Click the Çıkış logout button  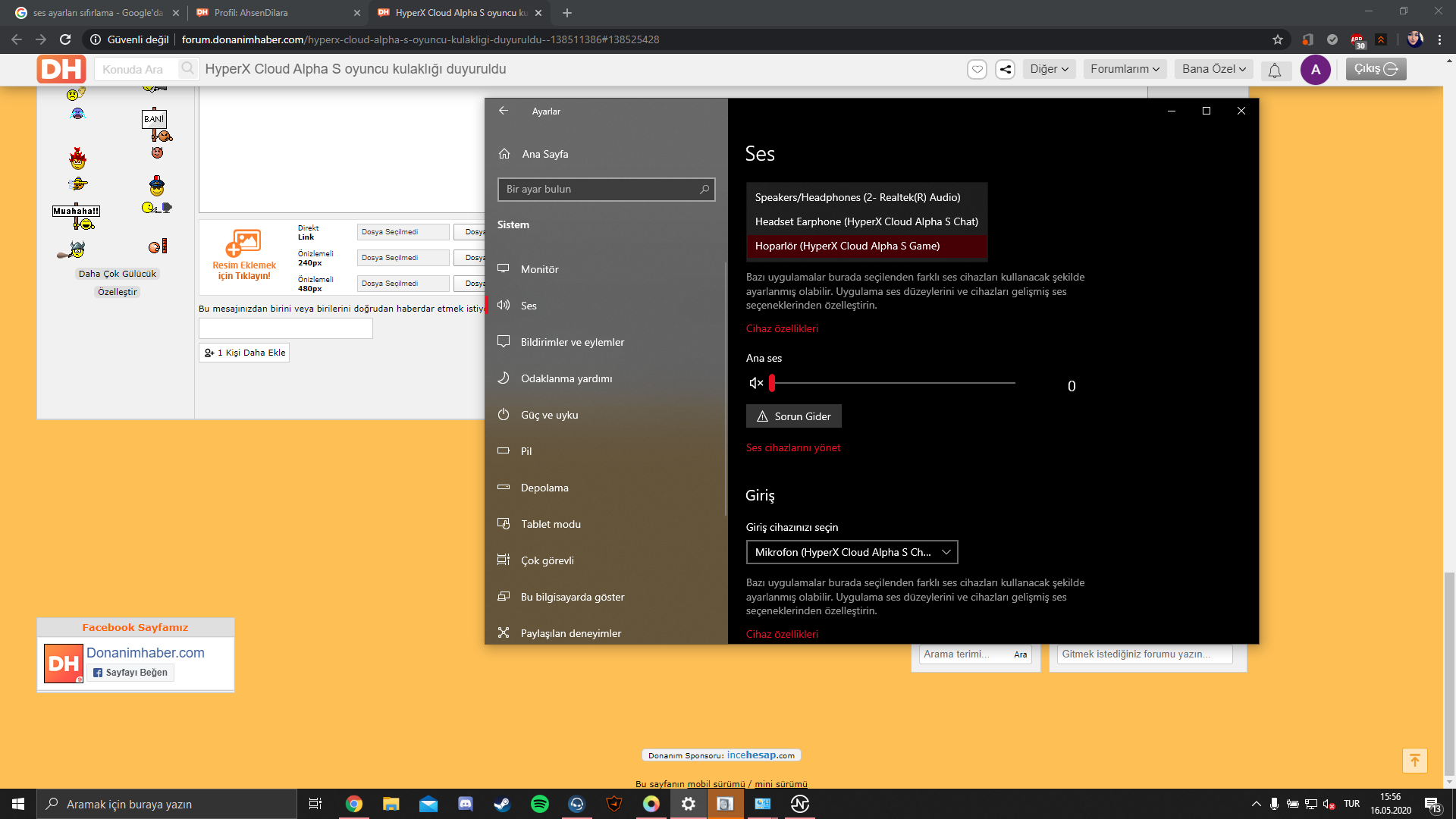click(1376, 69)
